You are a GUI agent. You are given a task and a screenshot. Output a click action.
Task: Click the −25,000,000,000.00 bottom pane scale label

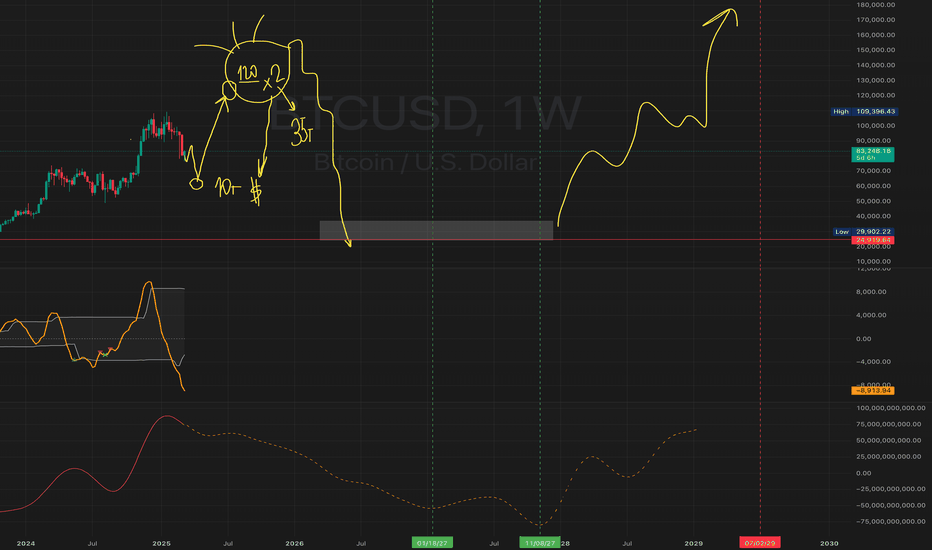(x=891, y=489)
